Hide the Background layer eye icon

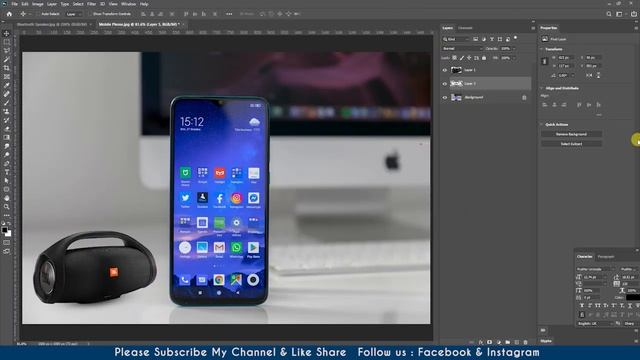[444, 98]
